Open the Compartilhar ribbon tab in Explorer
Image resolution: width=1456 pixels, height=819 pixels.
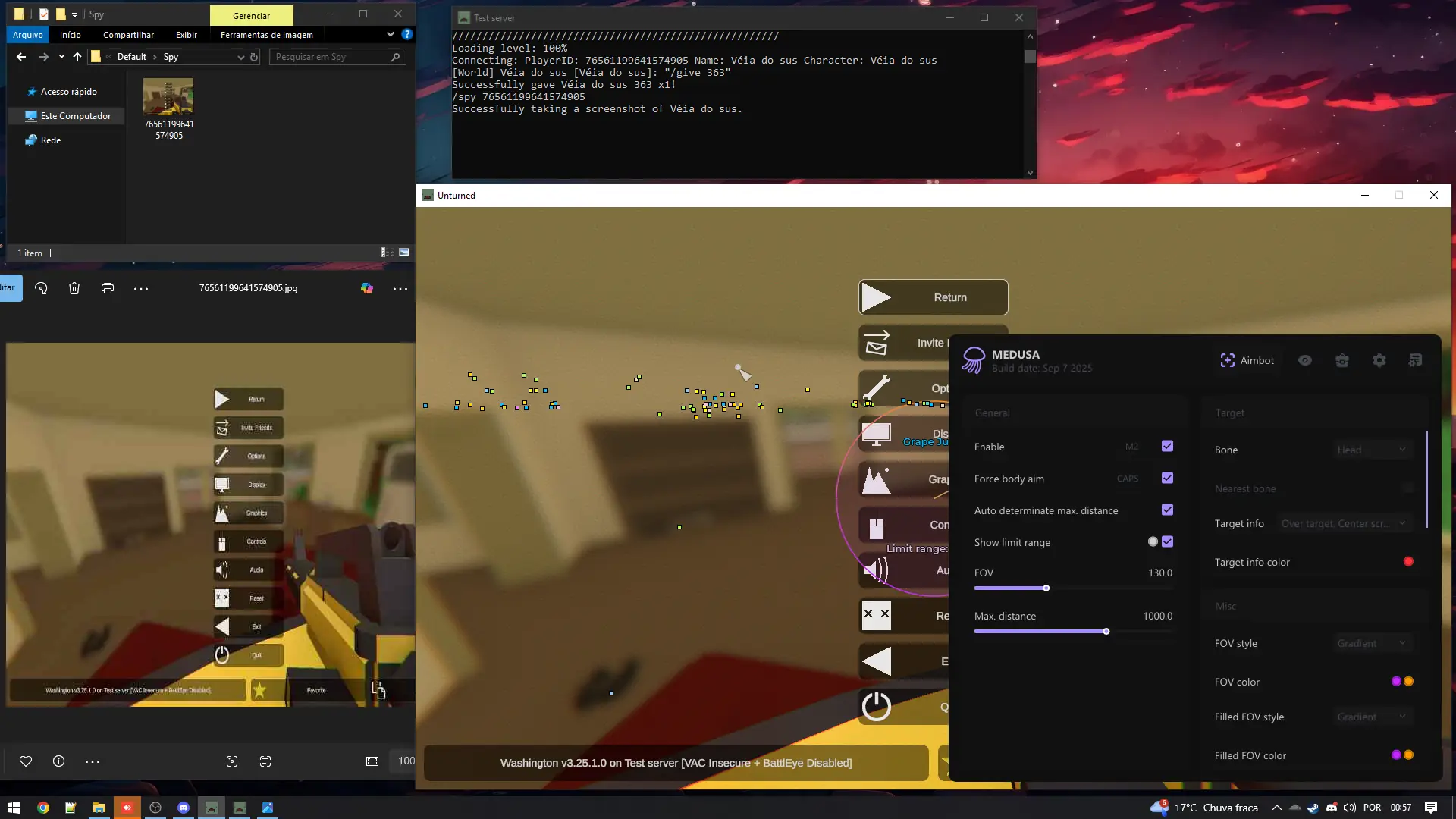[128, 35]
